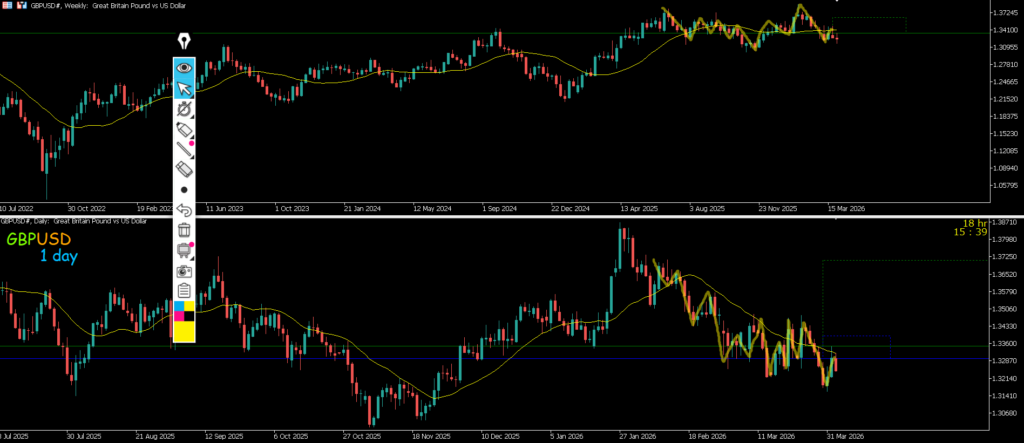Choose the straight line drawing tool

click(184, 149)
